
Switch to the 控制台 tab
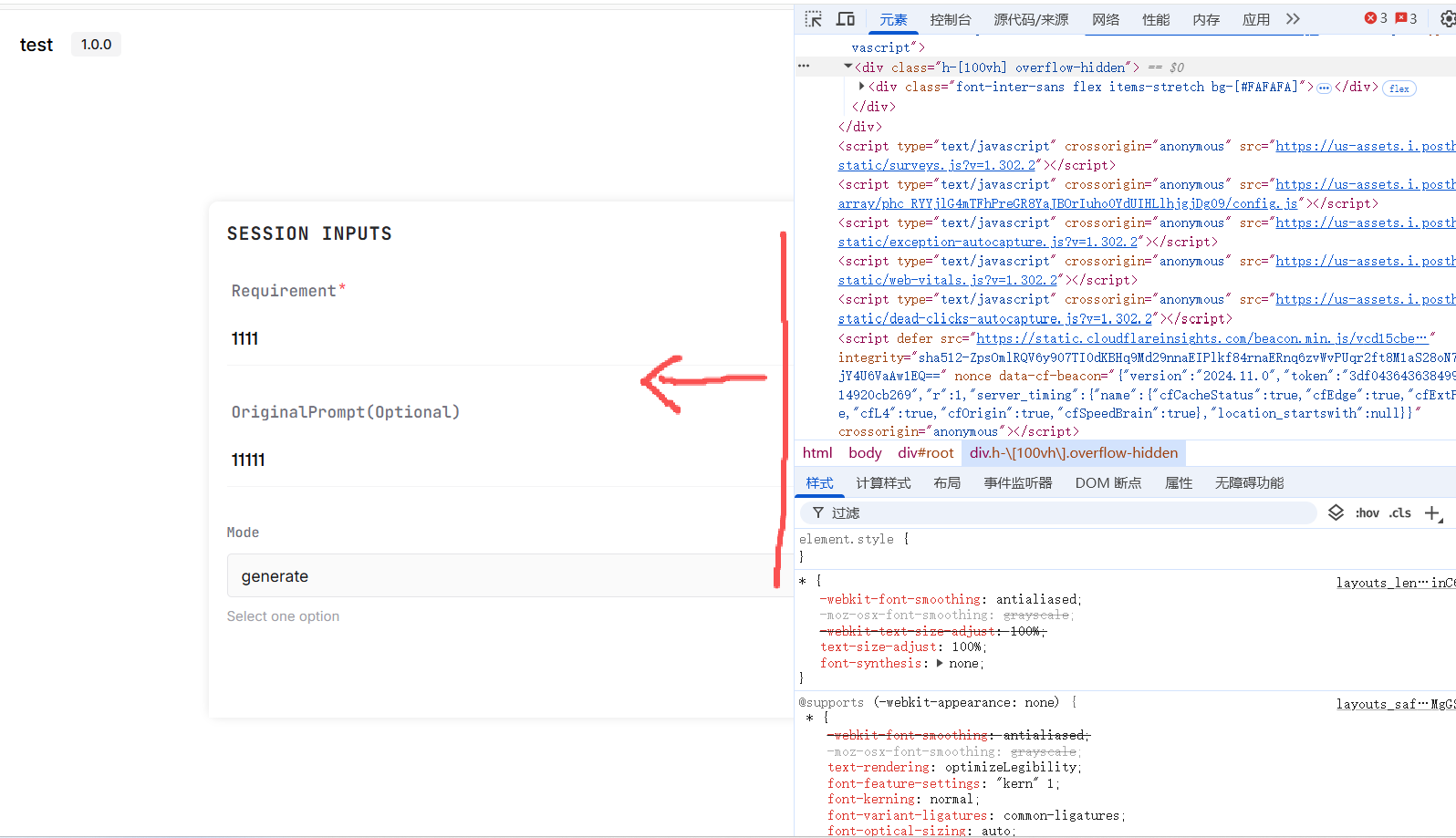(950, 20)
